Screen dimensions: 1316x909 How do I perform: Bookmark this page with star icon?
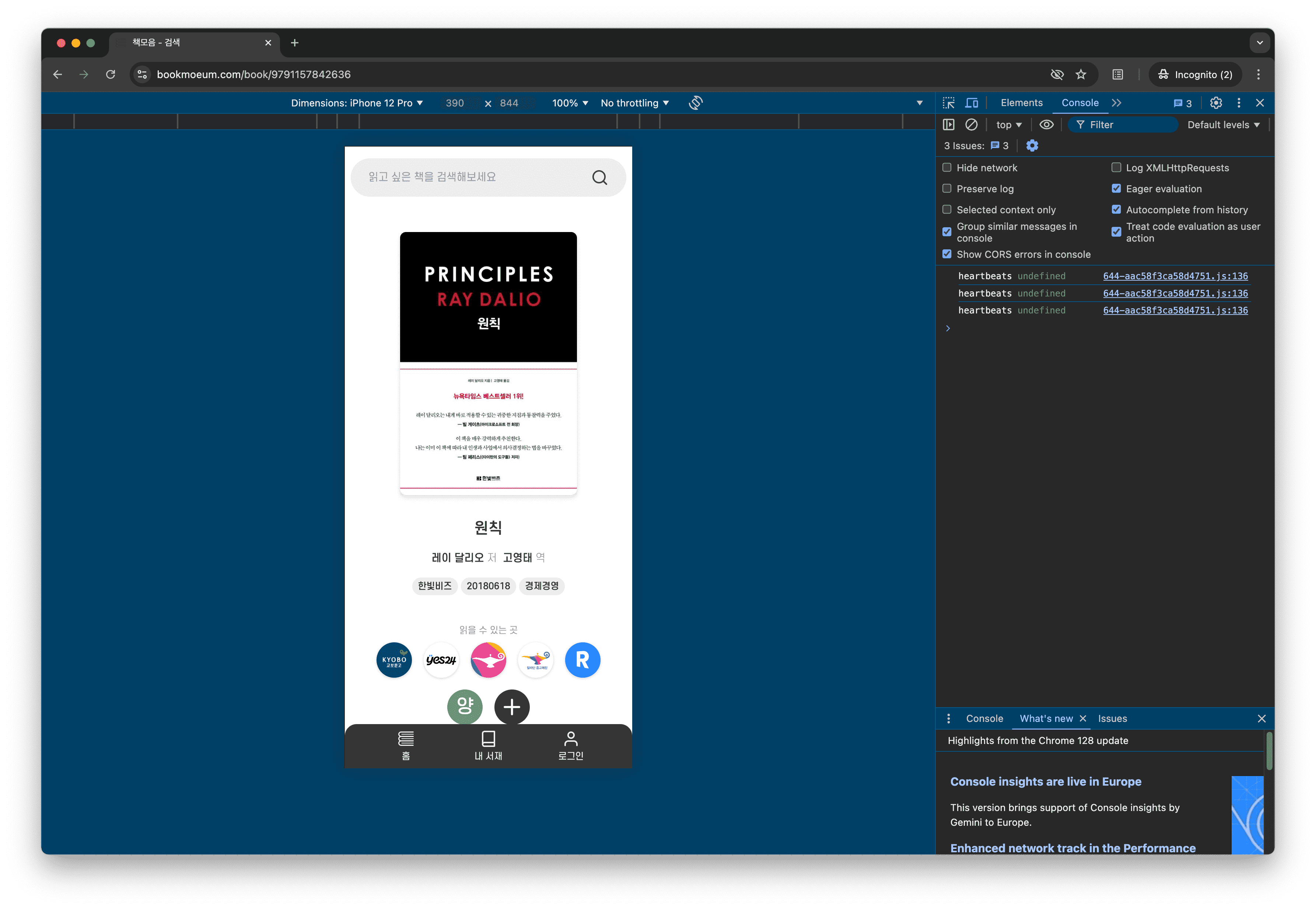click(x=1081, y=75)
